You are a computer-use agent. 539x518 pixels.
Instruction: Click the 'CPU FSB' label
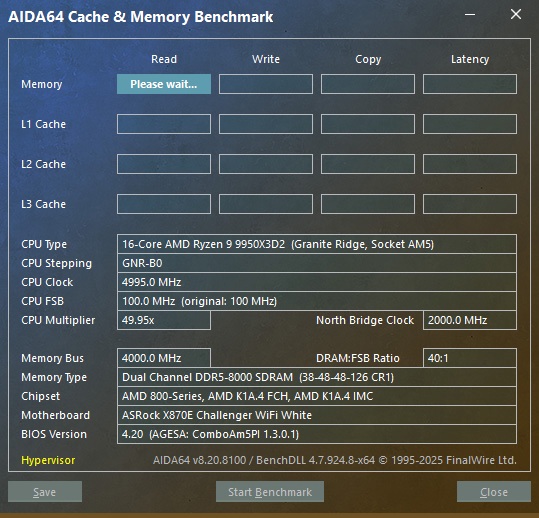(43, 301)
